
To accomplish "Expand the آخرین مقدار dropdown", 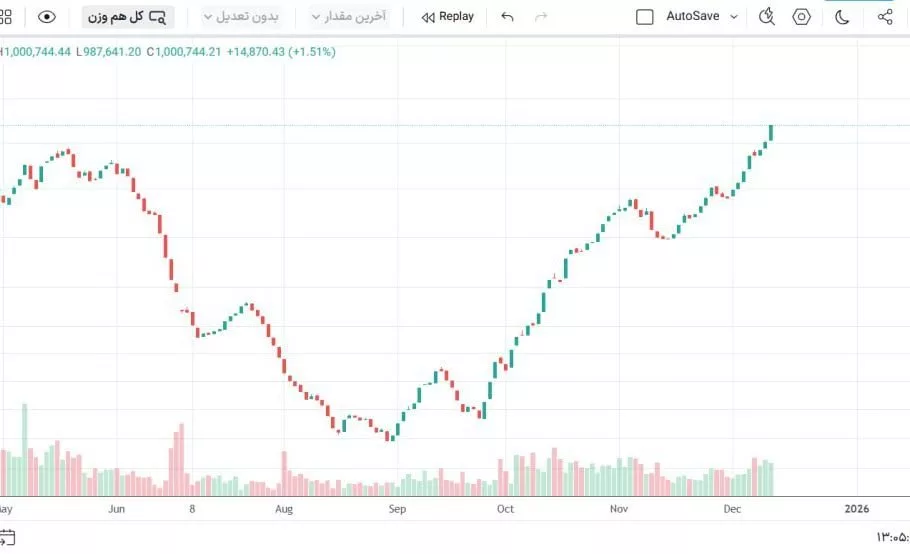I will [x=349, y=17].
